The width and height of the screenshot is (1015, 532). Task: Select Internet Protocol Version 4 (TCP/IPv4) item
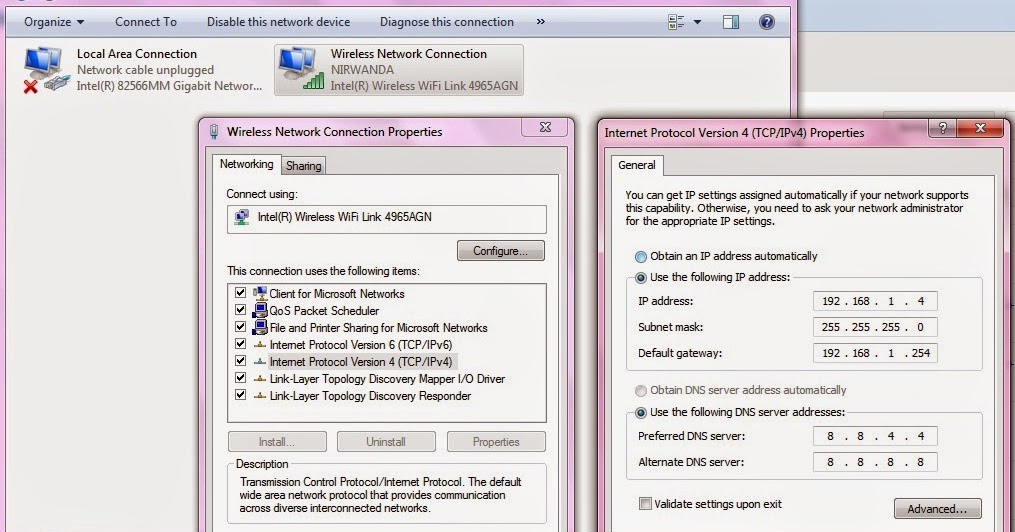tap(361, 362)
